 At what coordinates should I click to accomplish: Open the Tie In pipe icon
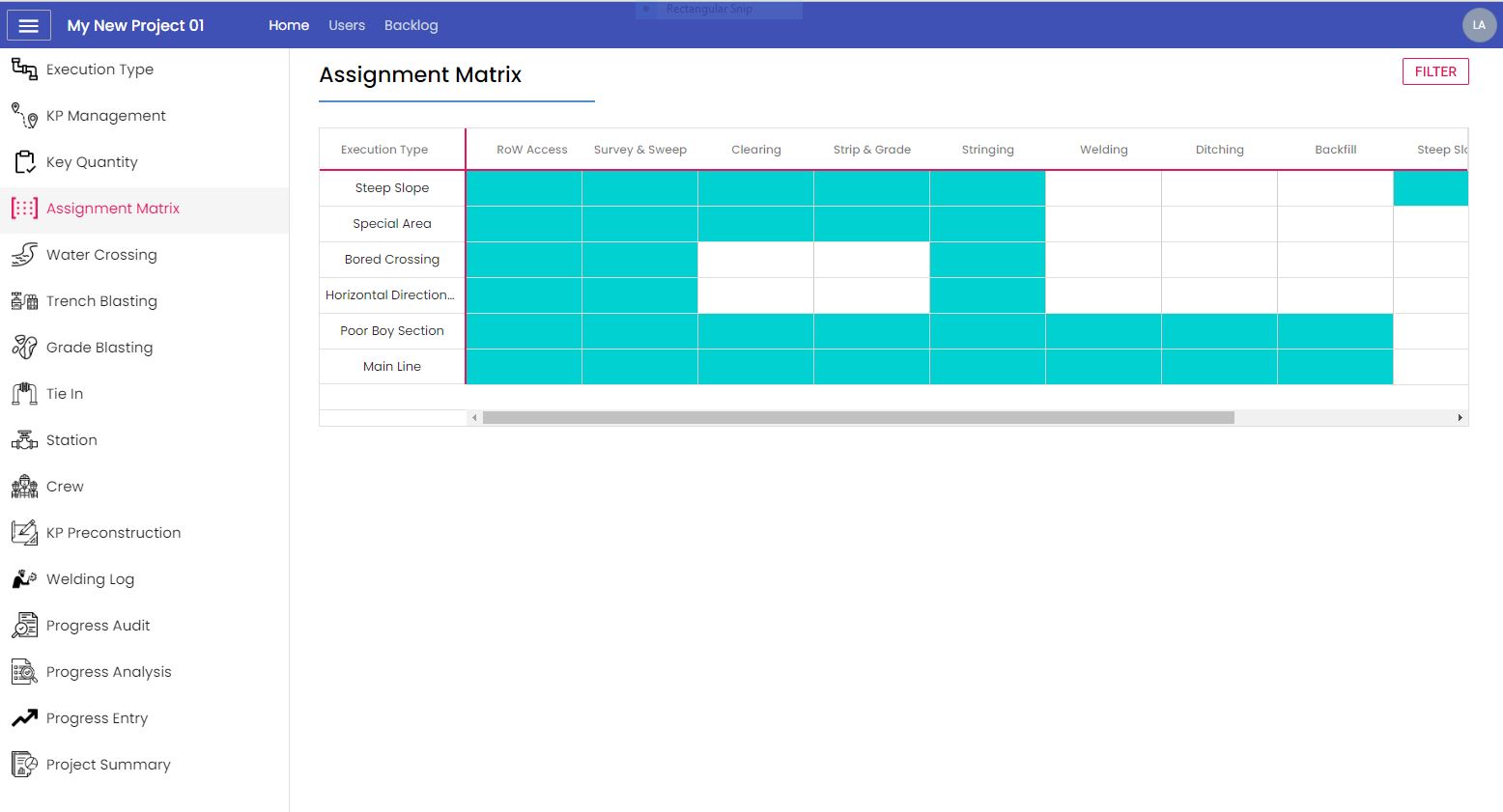pyautogui.click(x=24, y=394)
